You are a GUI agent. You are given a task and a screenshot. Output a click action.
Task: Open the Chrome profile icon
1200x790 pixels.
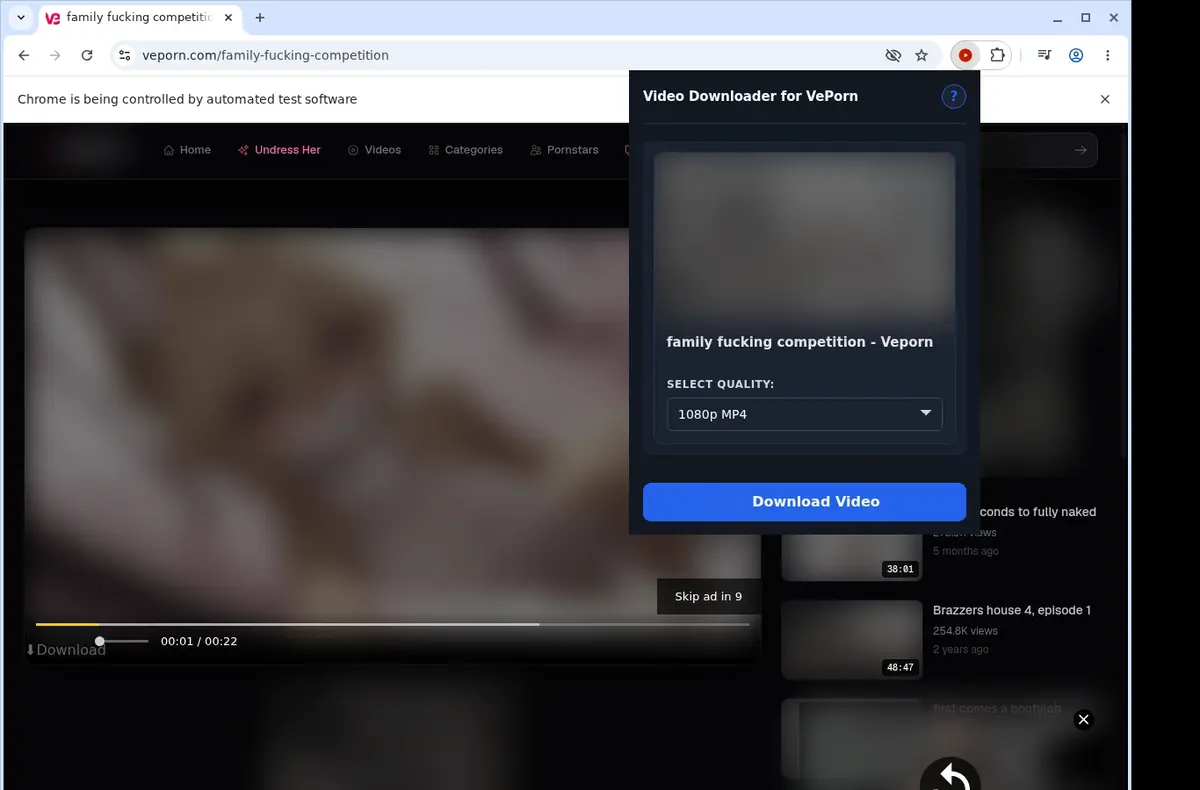click(1076, 56)
